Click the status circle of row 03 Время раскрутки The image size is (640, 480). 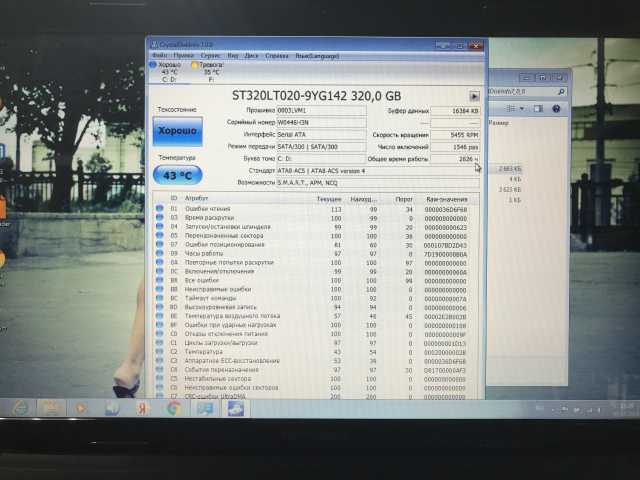pyautogui.click(x=160, y=218)
